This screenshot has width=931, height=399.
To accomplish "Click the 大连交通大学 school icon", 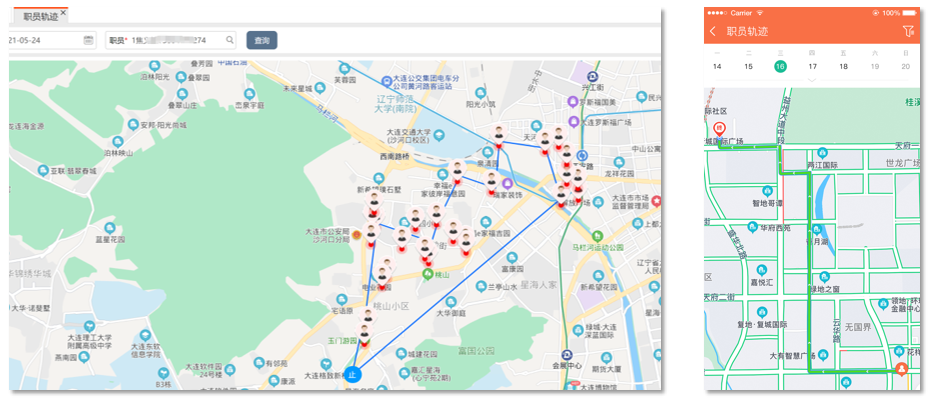I will pos(439,136).
